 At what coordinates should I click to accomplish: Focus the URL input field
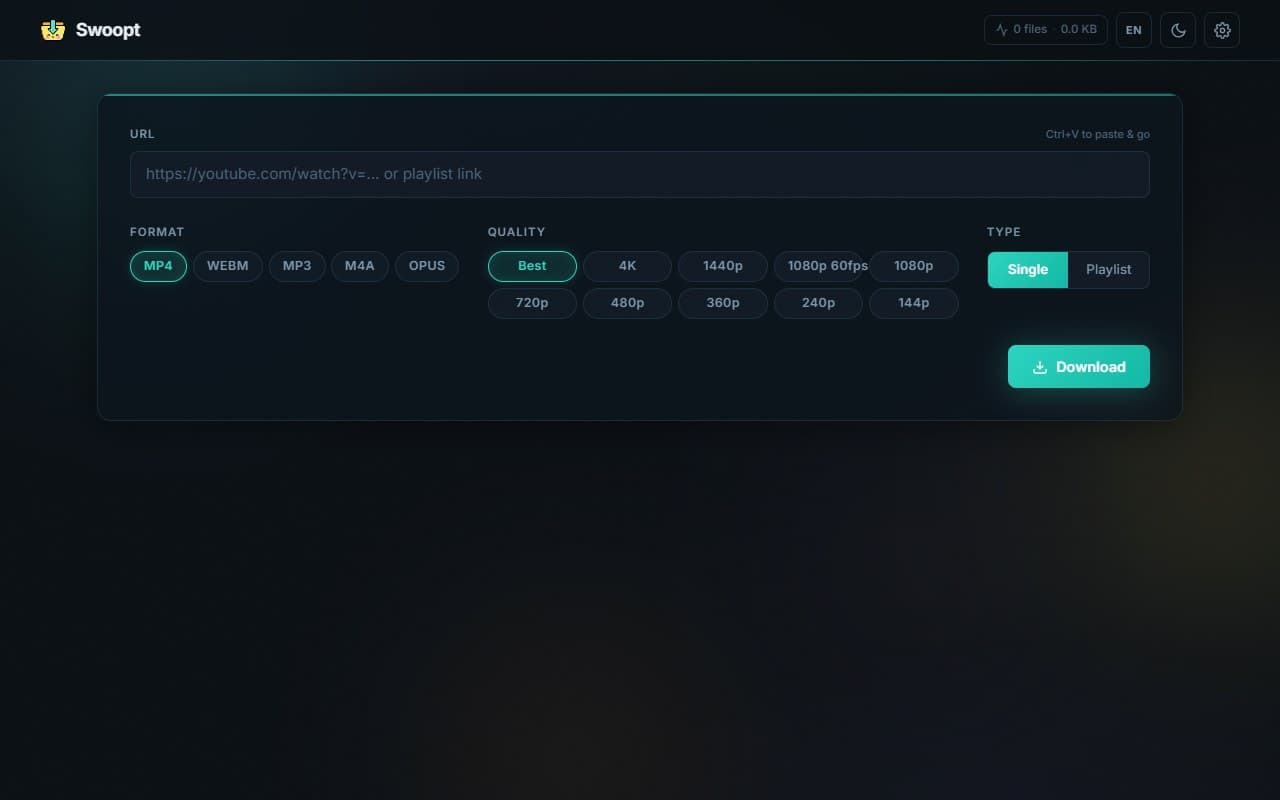[x=640, y=174]
